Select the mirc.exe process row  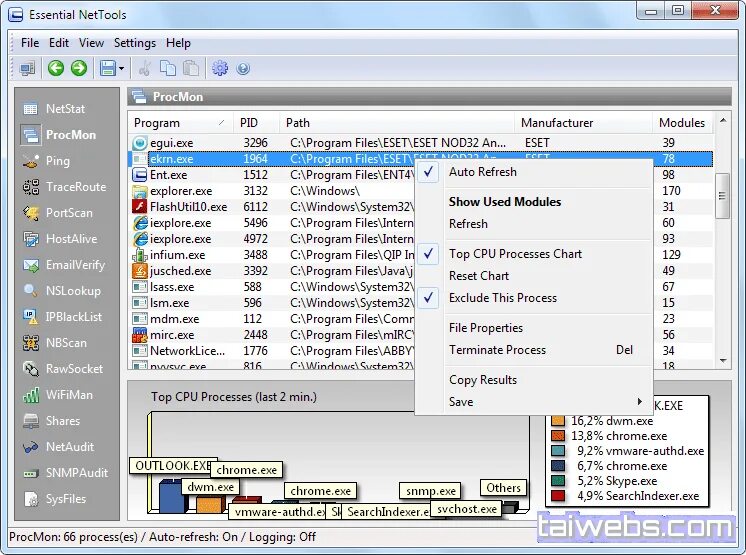(272, 335)
